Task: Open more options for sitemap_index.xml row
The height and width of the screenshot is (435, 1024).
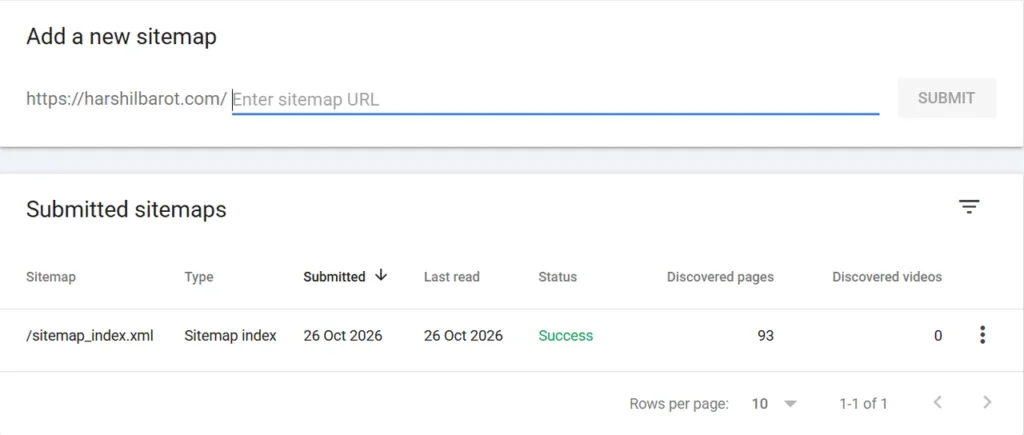Action: [982, 336]
